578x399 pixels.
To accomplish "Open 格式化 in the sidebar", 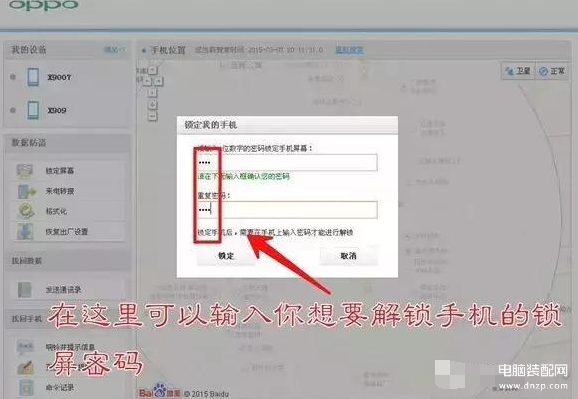I will coord(68,211).
